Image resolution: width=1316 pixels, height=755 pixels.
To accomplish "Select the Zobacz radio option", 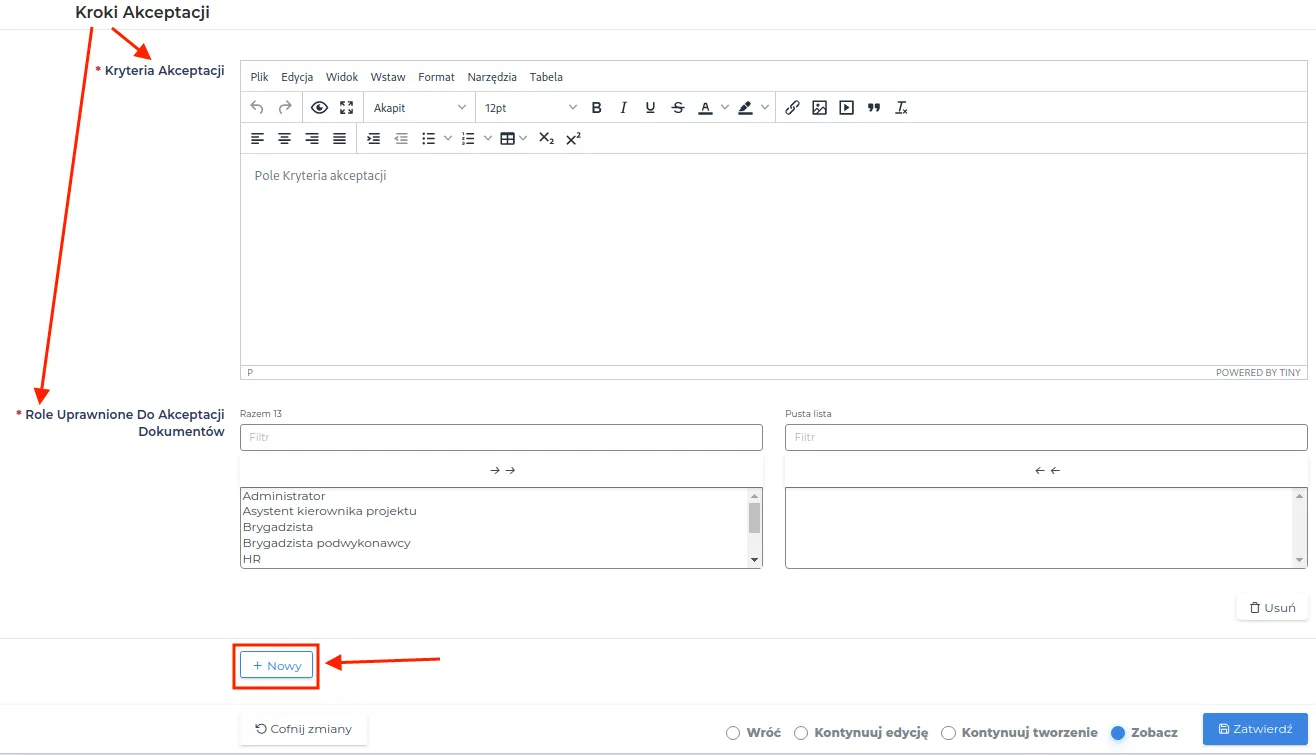I will point(1118,733).
